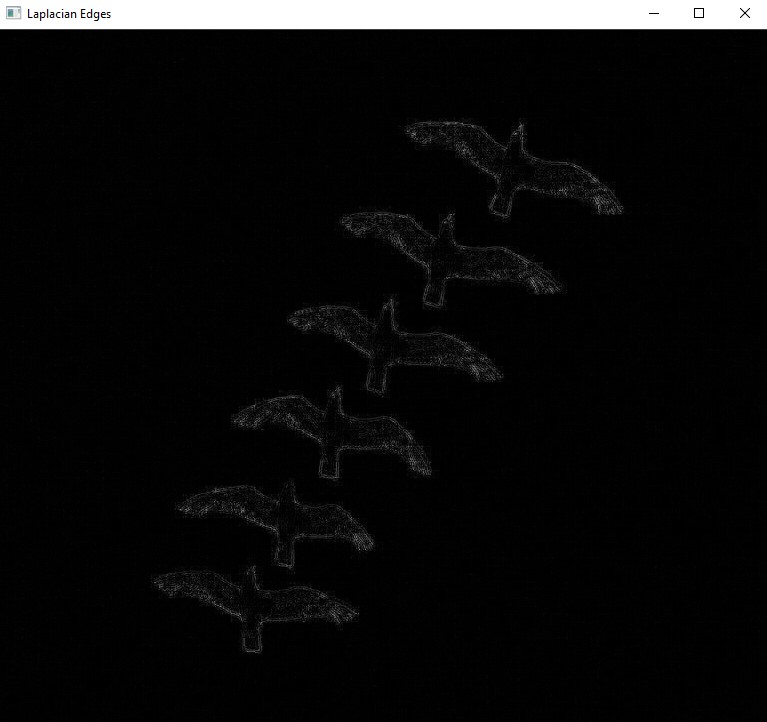Click the body of the fifth bird from top

[287, 518]
